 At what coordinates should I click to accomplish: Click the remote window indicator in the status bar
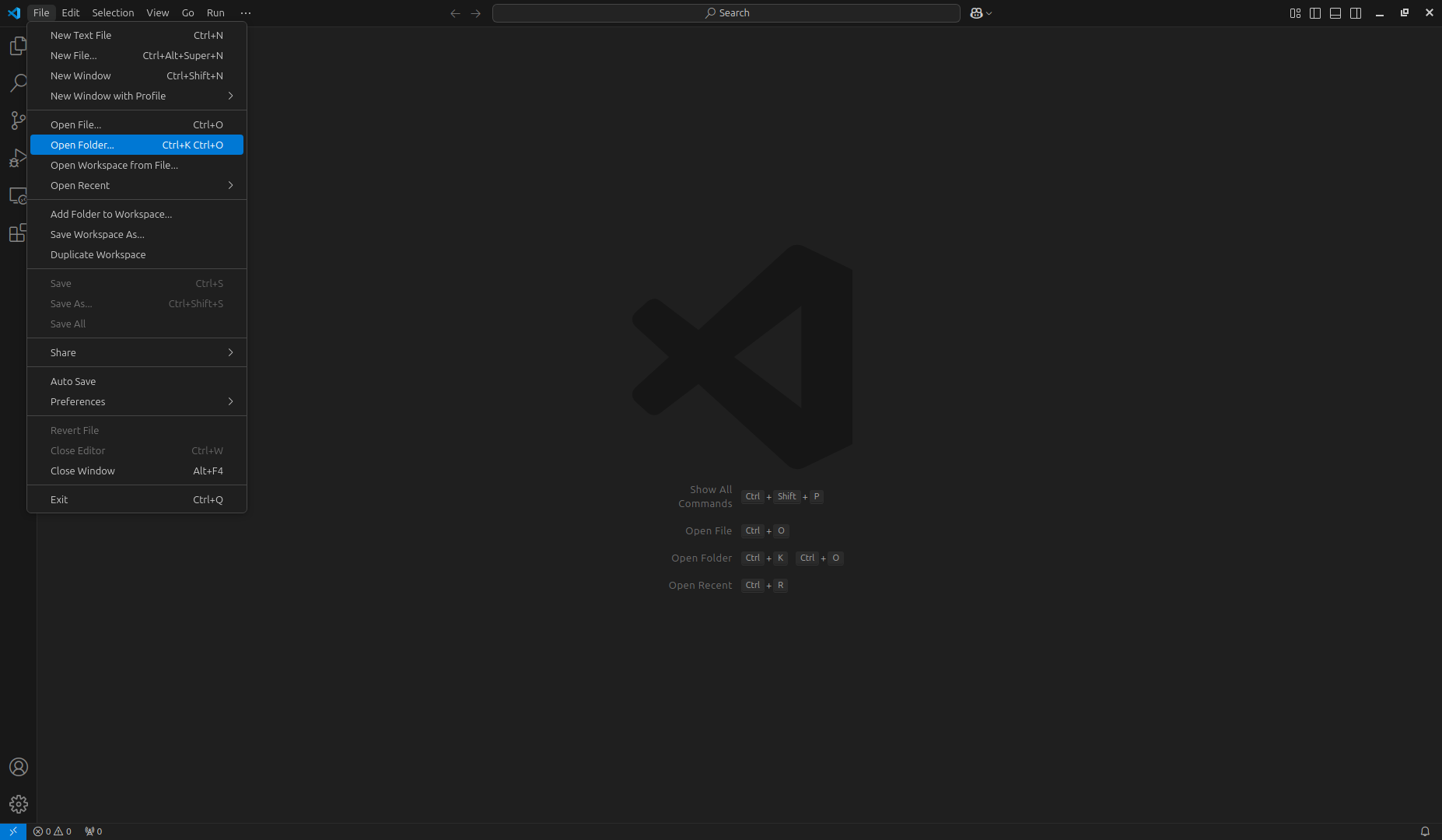click(x=13, y=831)
